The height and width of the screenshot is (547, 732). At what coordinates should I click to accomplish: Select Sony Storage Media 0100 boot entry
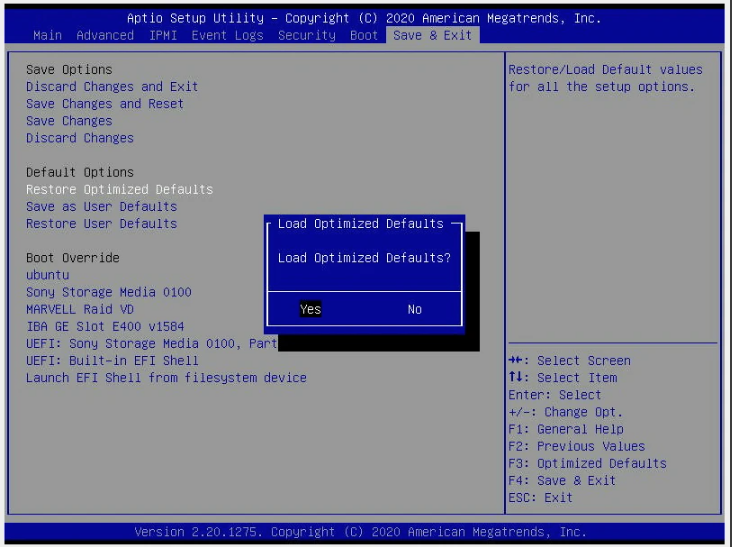point(109,292)
